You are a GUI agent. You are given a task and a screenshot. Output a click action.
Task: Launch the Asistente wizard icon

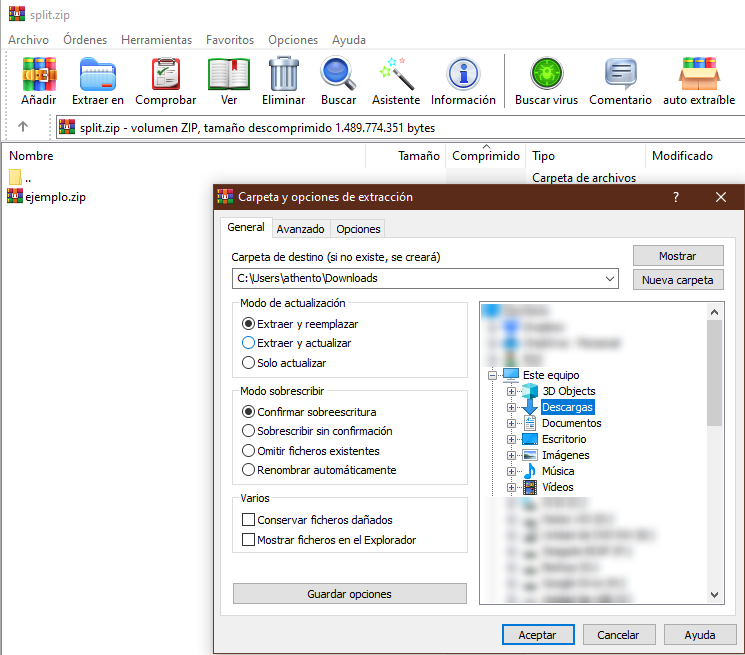click(396, 75)
